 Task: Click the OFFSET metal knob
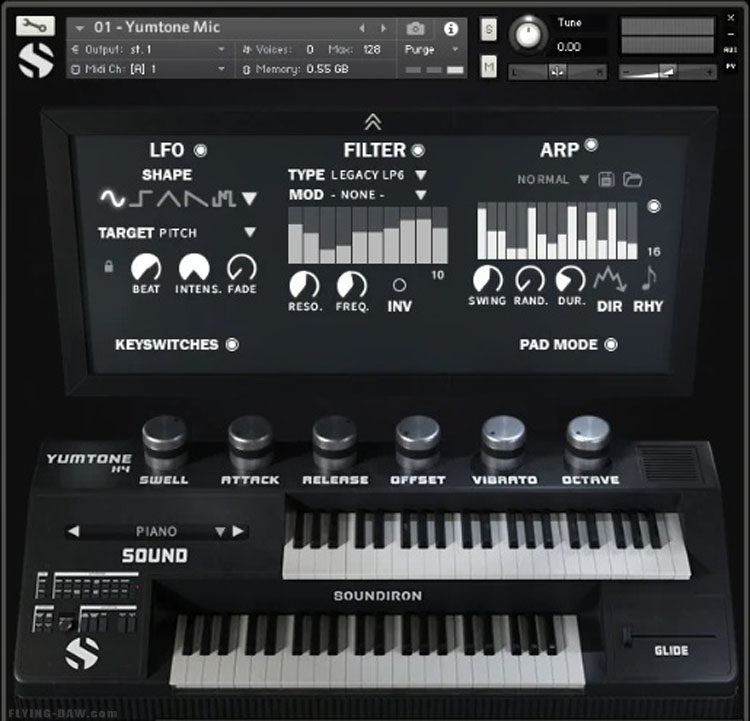pyautogui.click(x=418, y=435)
